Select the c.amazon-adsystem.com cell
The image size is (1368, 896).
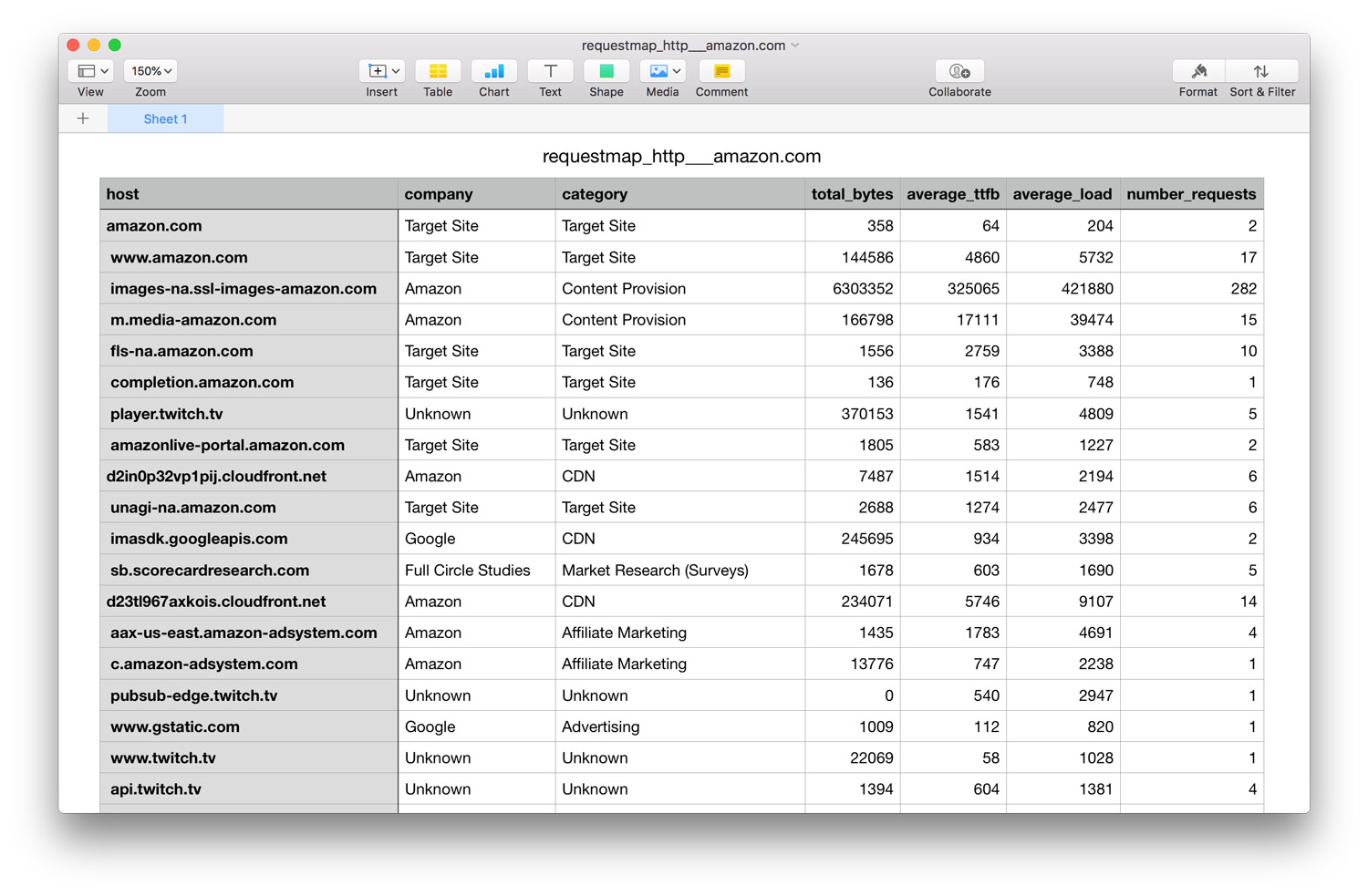(x=249, y=664)
